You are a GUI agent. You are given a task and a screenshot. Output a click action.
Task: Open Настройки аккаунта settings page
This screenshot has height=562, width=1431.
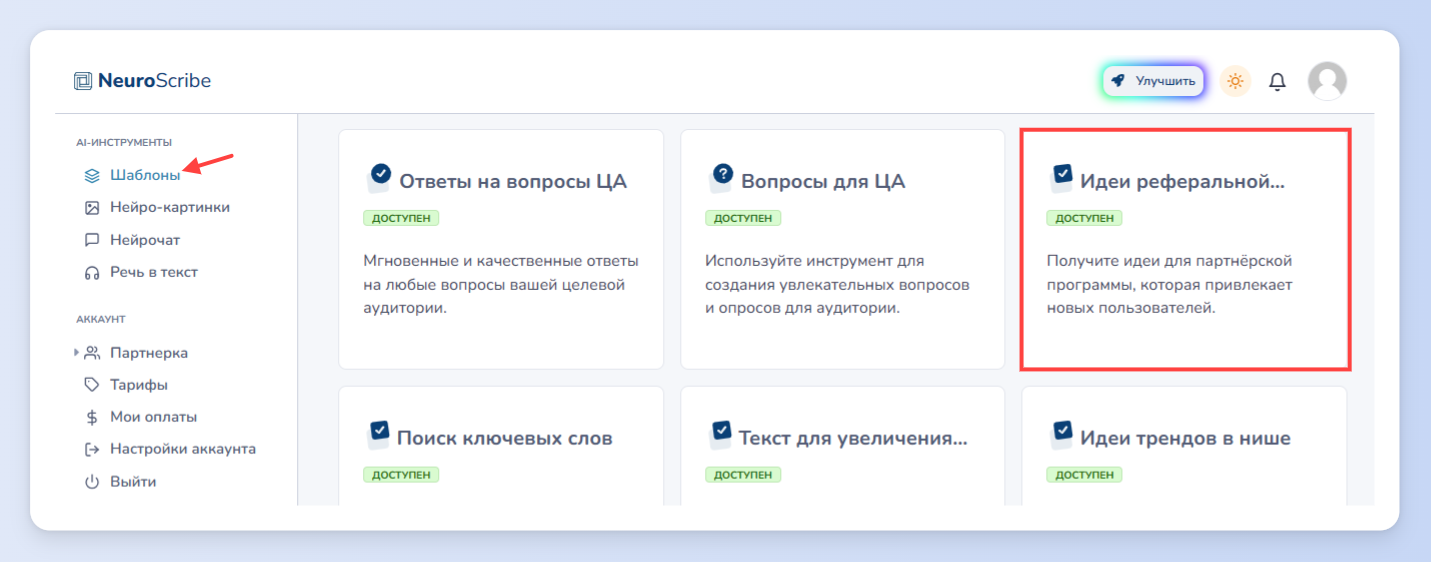pyautogui.click(x=183, y=449)
